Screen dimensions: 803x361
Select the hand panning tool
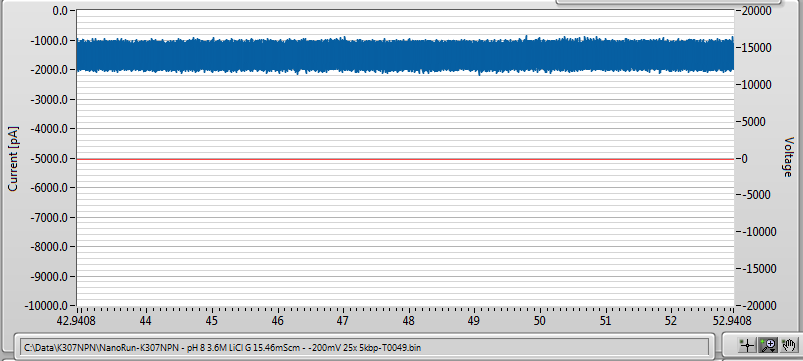pos(789,346)
